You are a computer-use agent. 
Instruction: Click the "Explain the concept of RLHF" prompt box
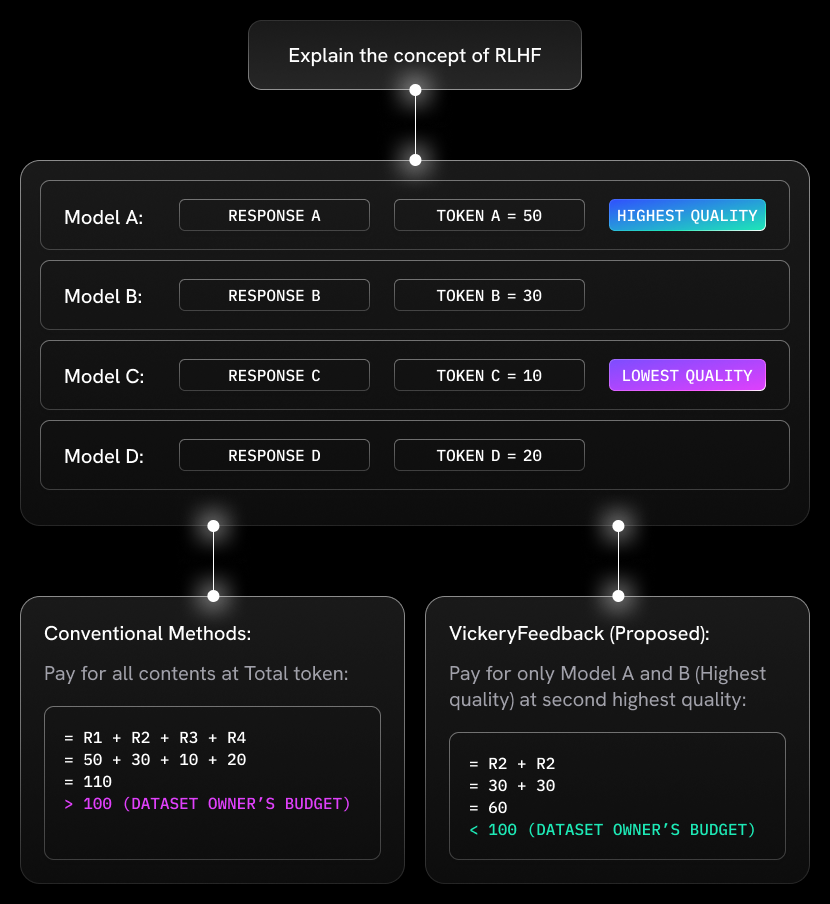tap(414, 55)
